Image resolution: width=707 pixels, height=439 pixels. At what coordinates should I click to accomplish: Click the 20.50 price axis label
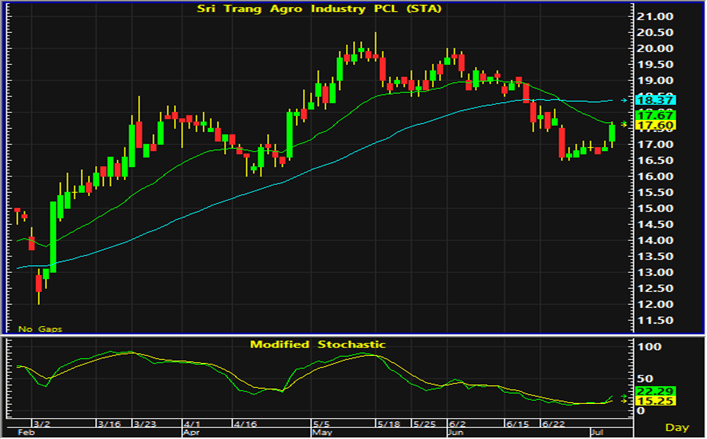(654, 32)
